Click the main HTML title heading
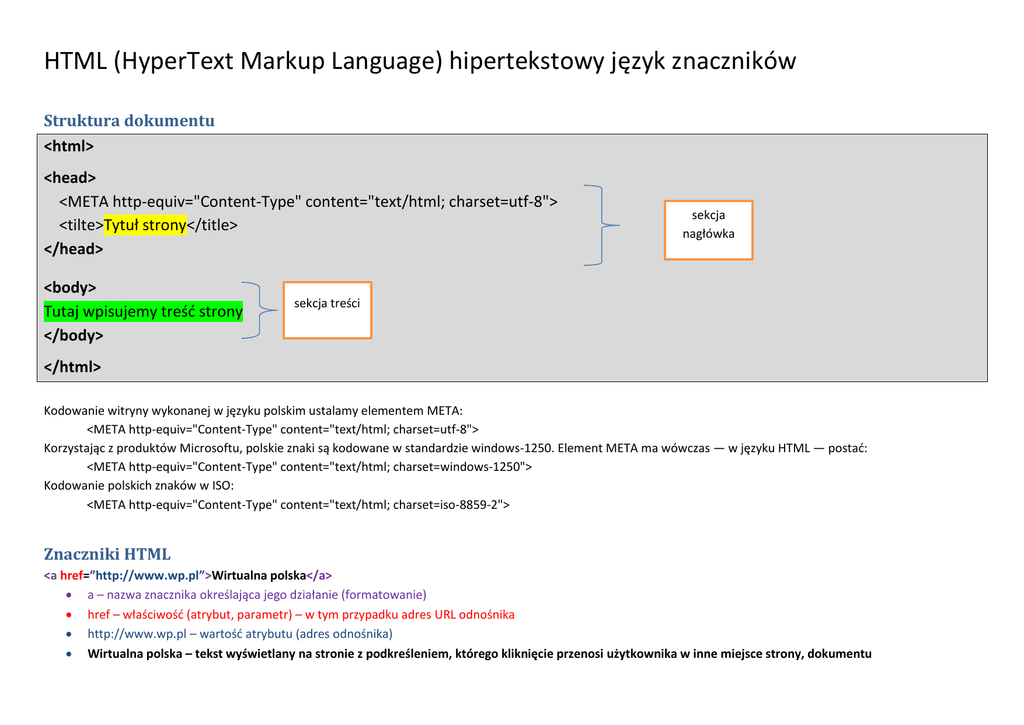This screenshot has height=725, width=1024. 420,62
